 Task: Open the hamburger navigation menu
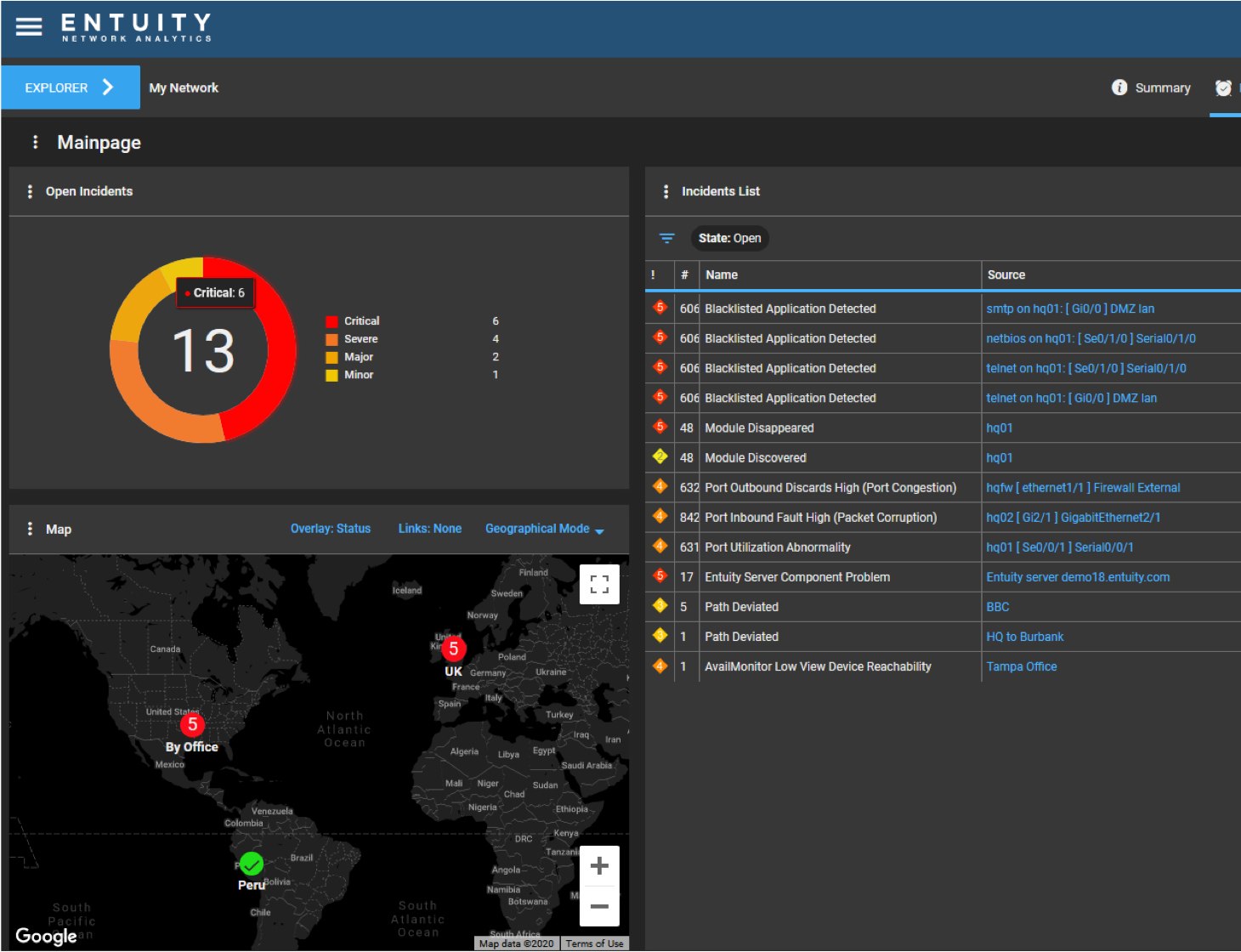click(x=28, y=25)
